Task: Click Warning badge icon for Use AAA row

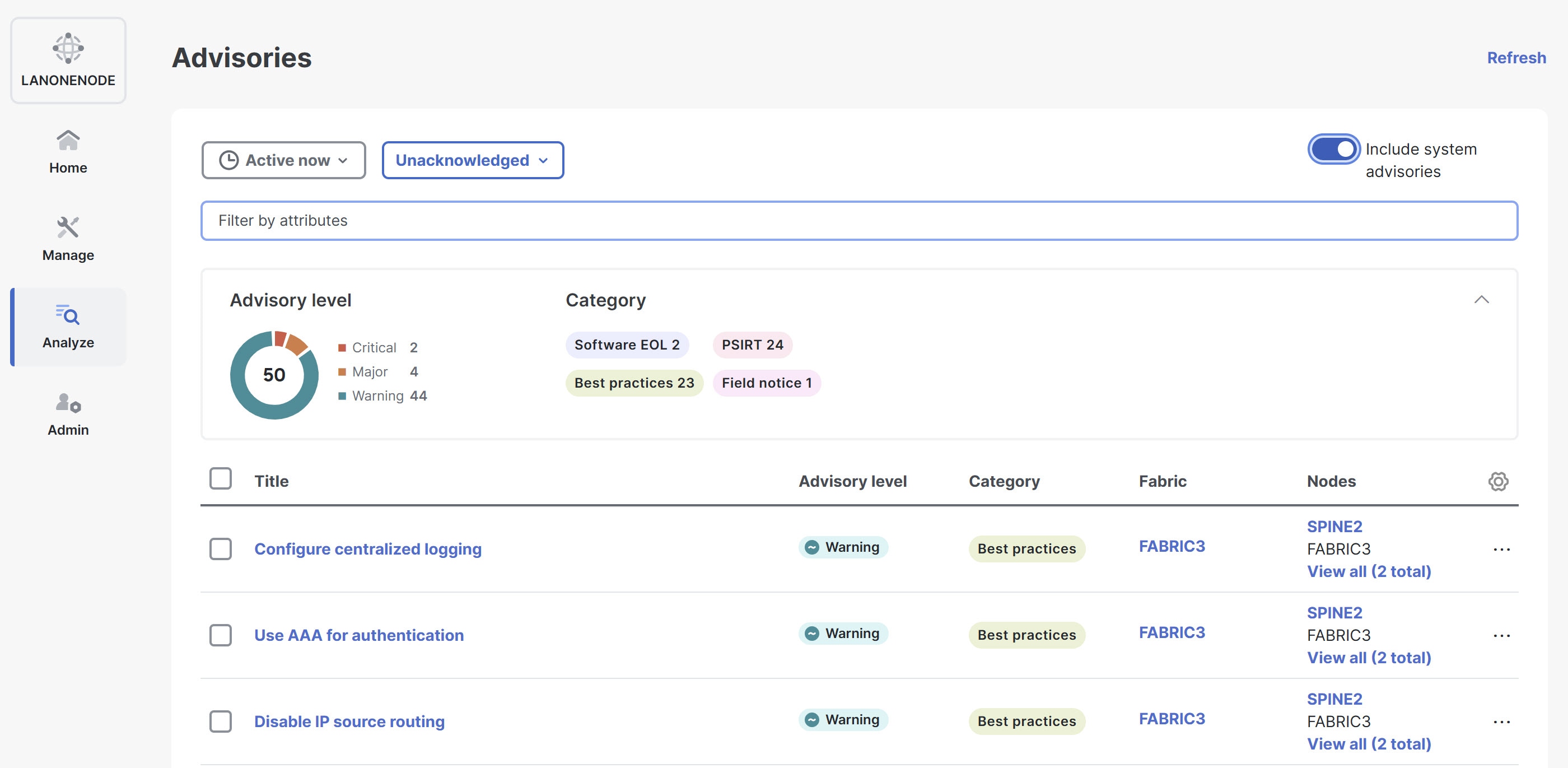Action: (x=811, y=634)
